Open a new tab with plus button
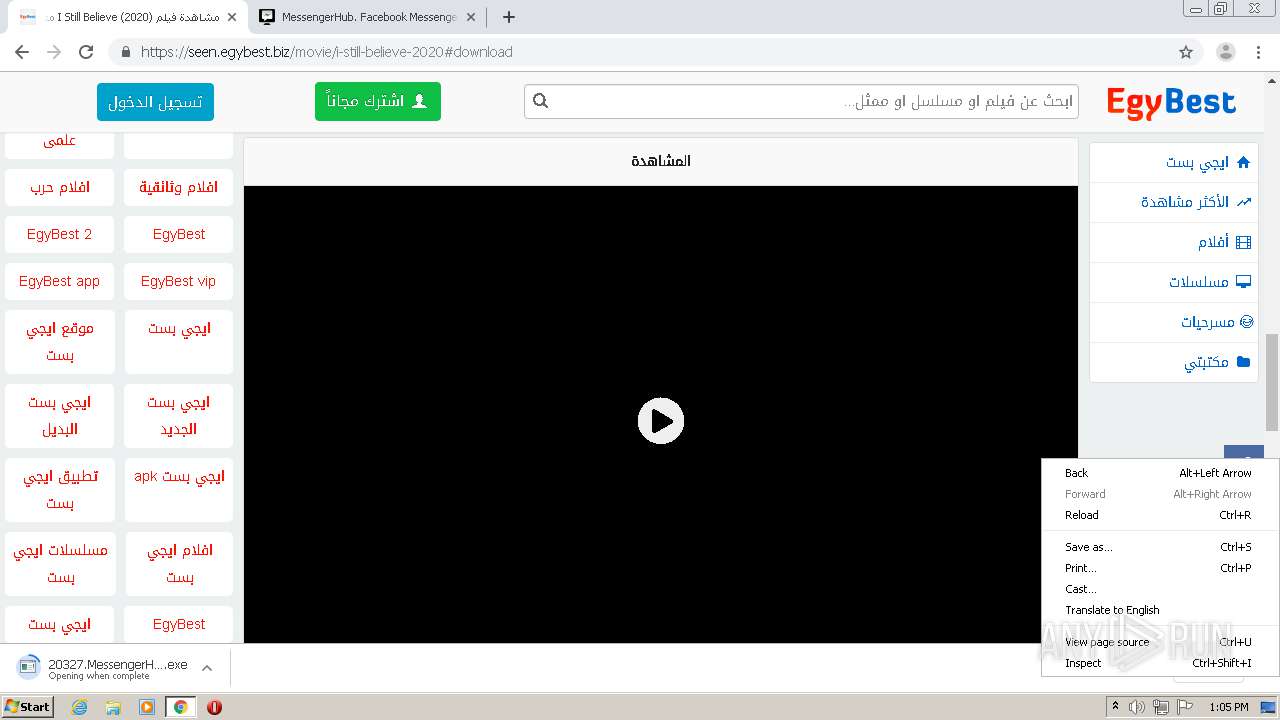Viewport: 1280px width, 720px height. coord(509,17)
